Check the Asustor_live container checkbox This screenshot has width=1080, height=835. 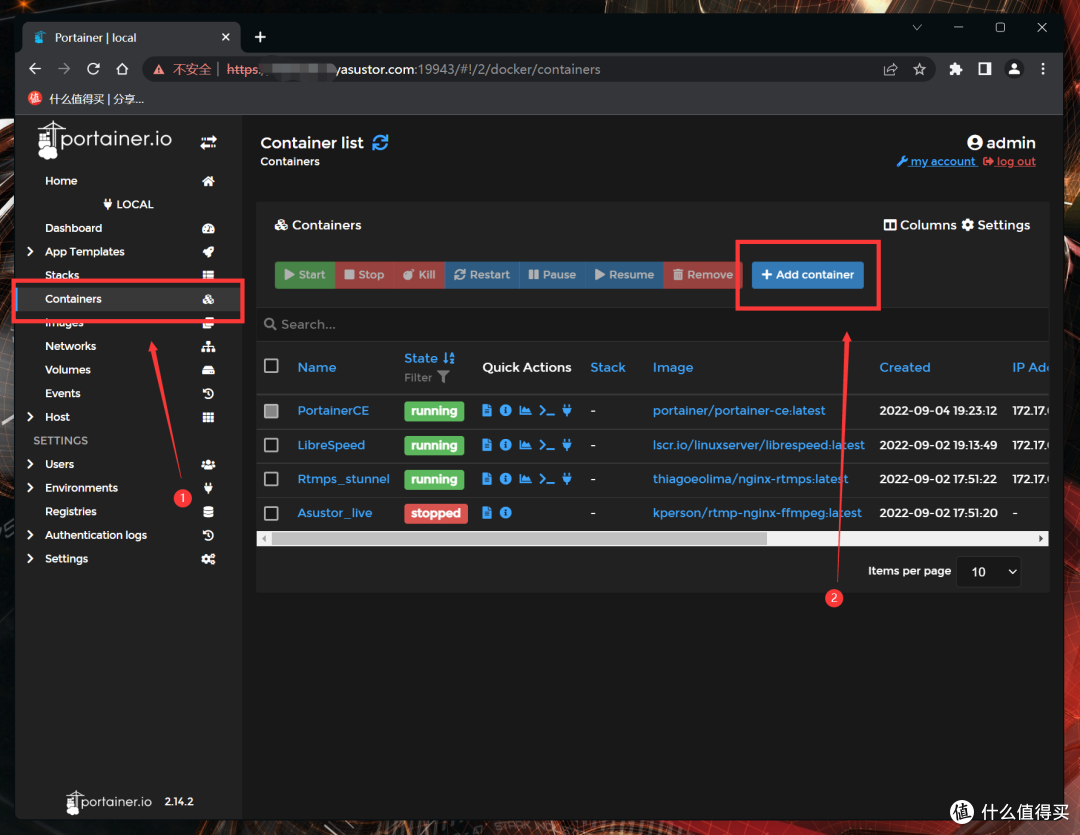(271, 513)
